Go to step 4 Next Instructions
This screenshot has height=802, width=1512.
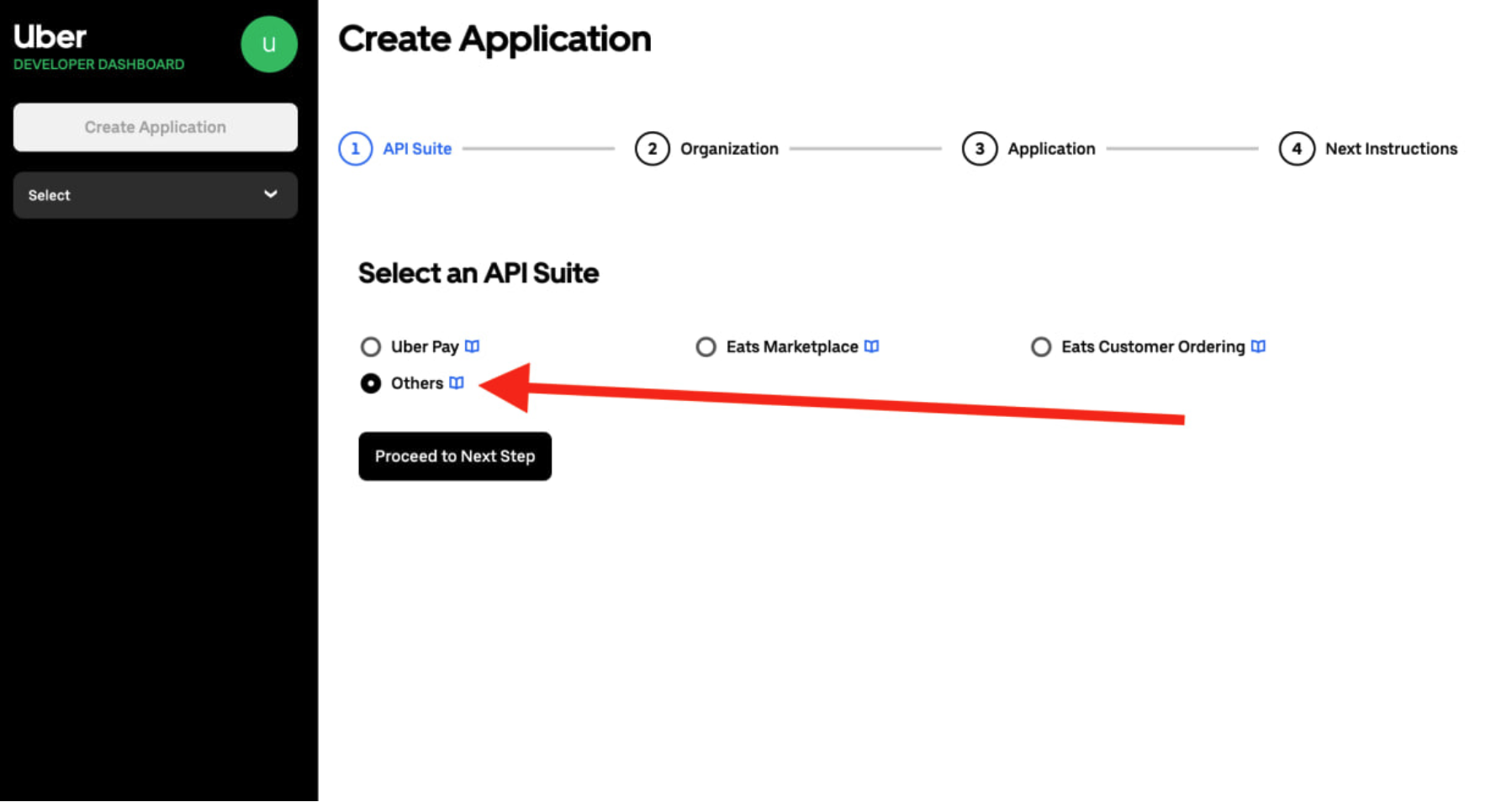coord(1368,149)
